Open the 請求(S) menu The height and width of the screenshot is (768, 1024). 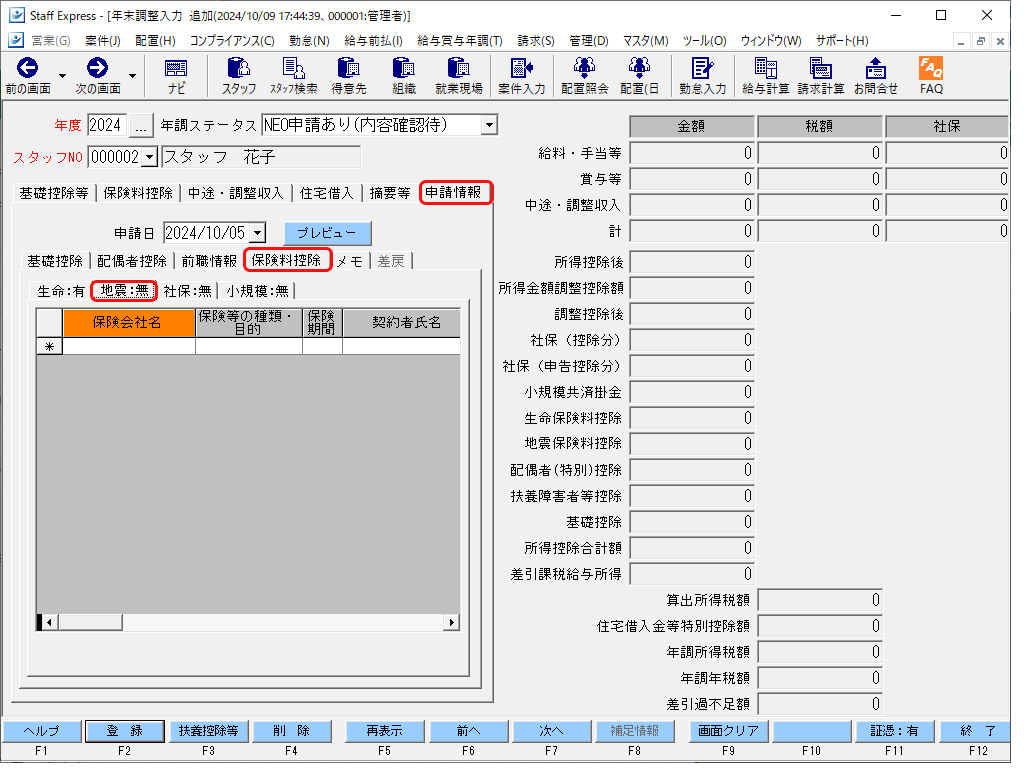536,40
